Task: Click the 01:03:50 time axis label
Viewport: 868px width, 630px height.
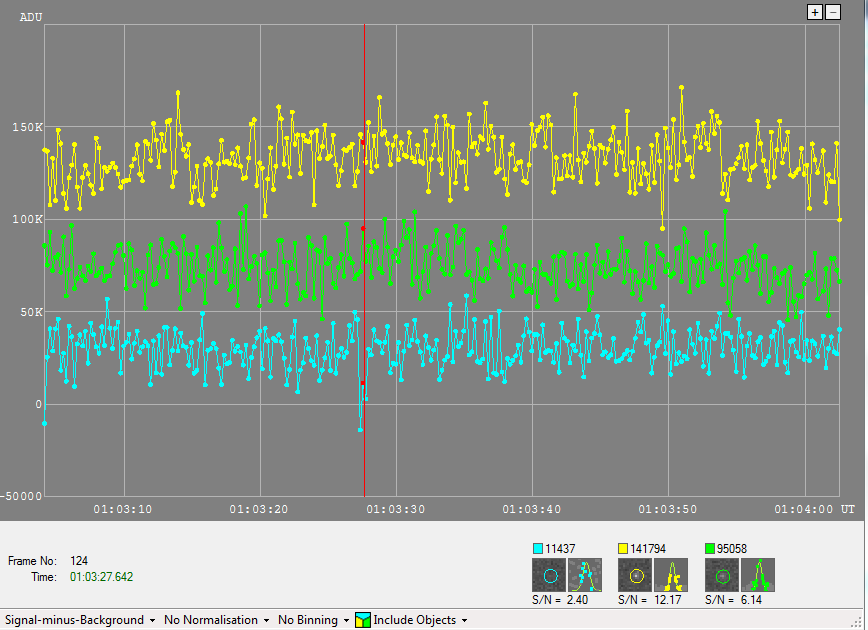Action: coord(668,509)
